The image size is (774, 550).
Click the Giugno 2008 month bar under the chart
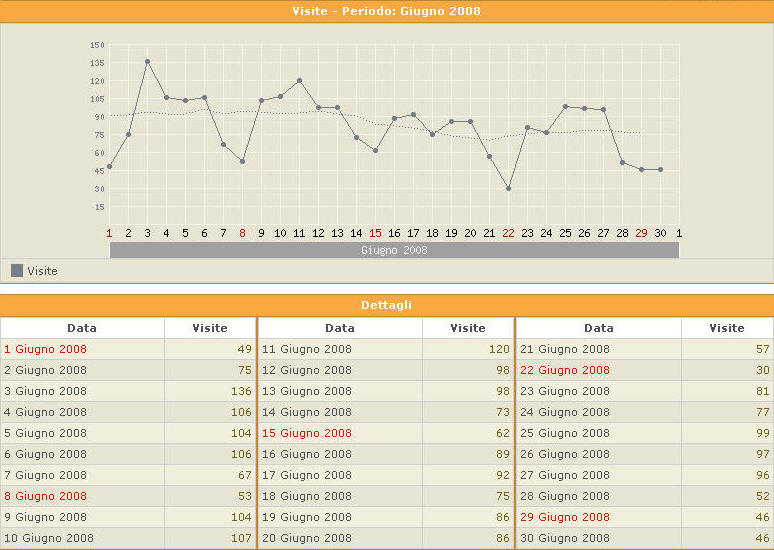(394, 250)
